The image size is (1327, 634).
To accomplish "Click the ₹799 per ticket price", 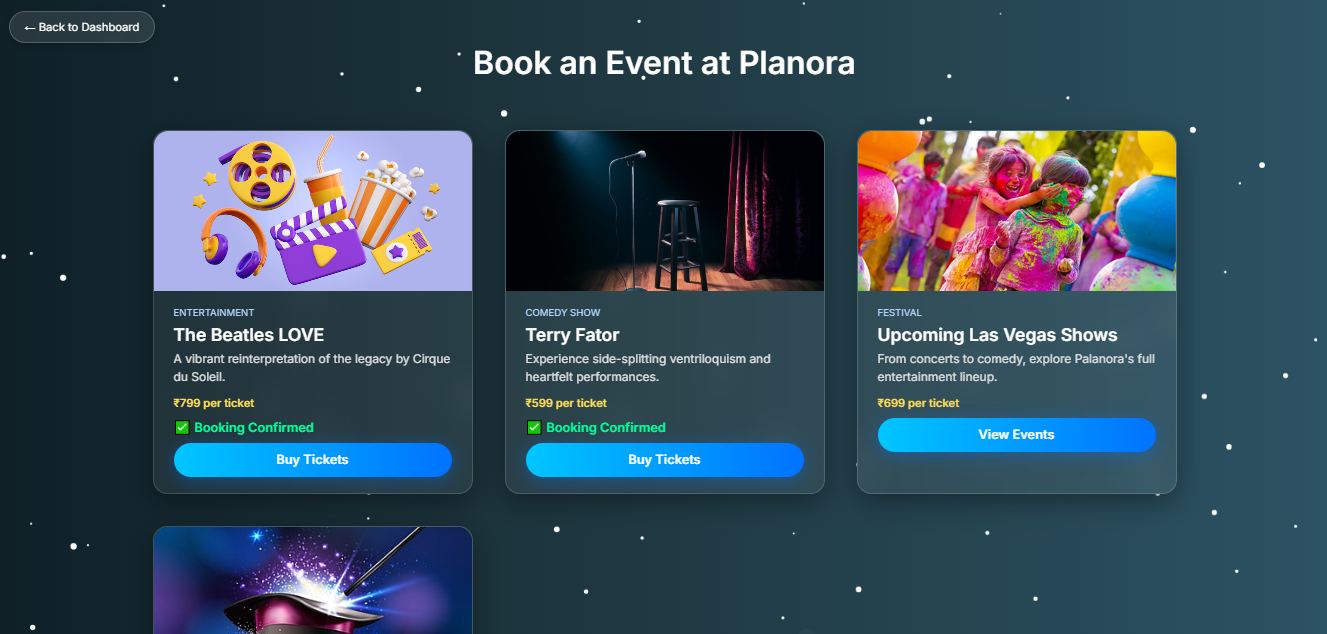I will pos(214,404).
